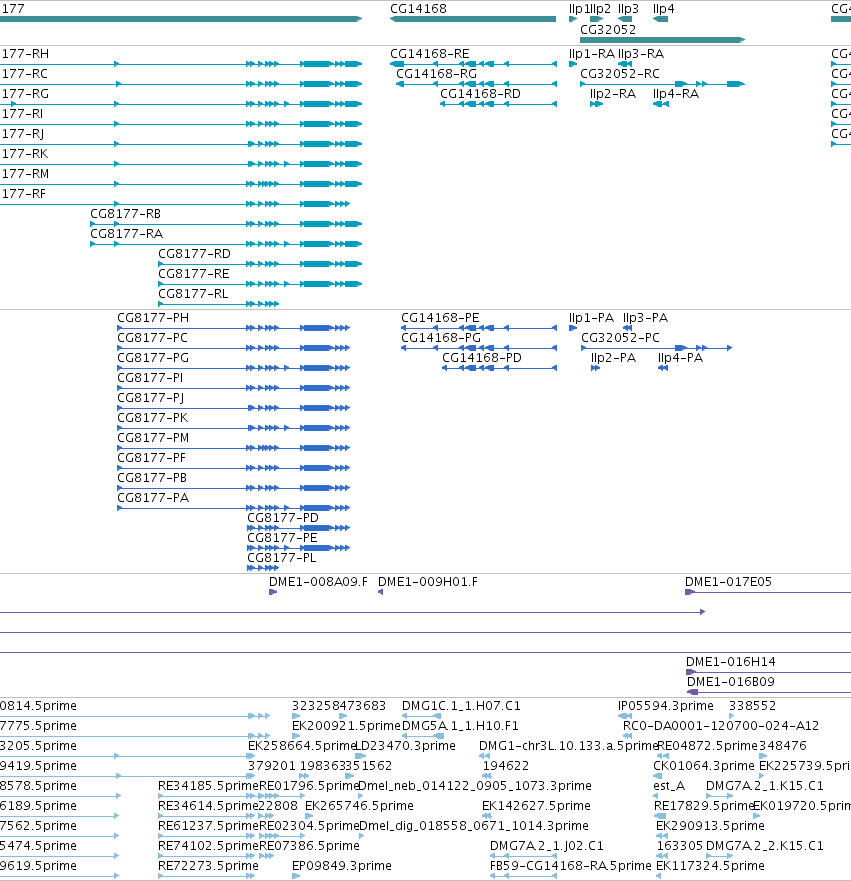
Task: Select feature DME1-017E05
Action: pyautogui.click(x=728, y=582)
